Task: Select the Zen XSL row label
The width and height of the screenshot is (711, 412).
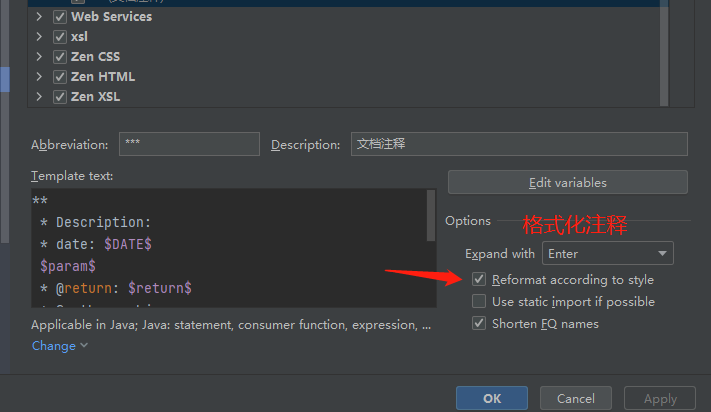Action: [x=95, y=97]
